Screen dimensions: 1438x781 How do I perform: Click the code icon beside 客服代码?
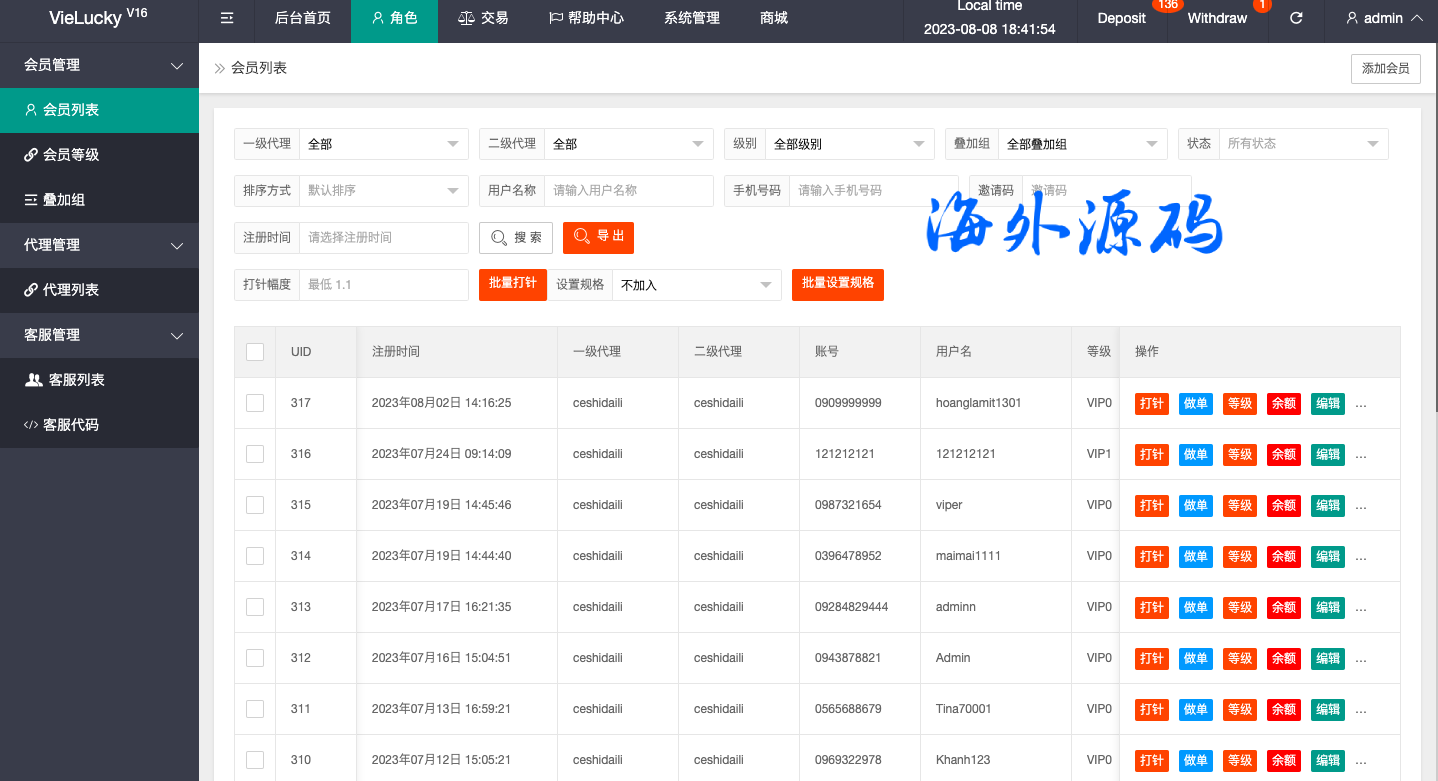coord(31,425)
